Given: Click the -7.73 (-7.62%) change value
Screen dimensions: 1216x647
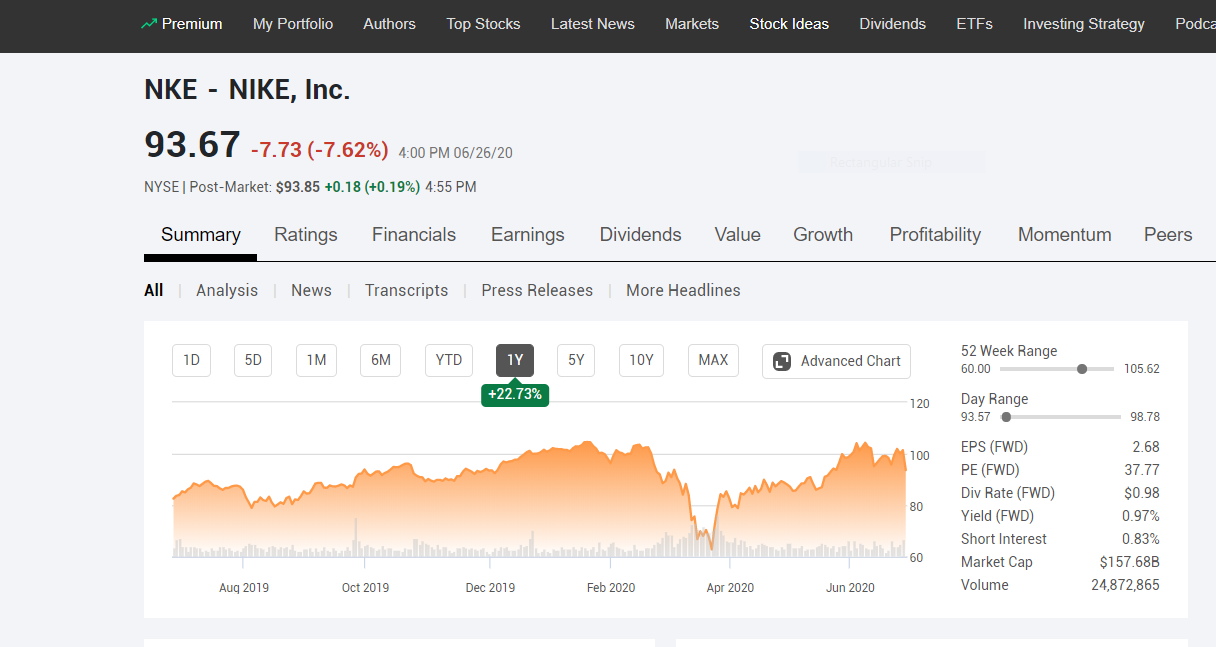Looking at the screenshot, I should (319, 150).
